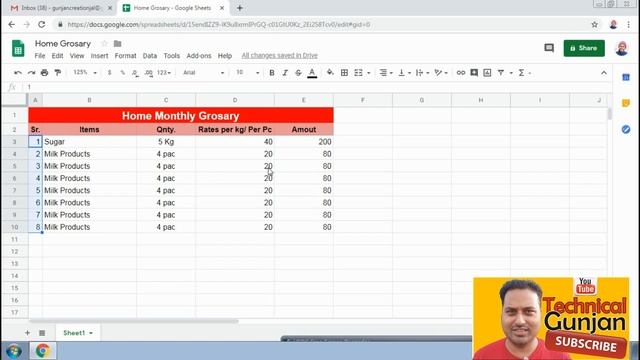Image resolution: width=640 pixels, height=360 pixels.
Task: Open the Insert menu
Action: [99, 56]
